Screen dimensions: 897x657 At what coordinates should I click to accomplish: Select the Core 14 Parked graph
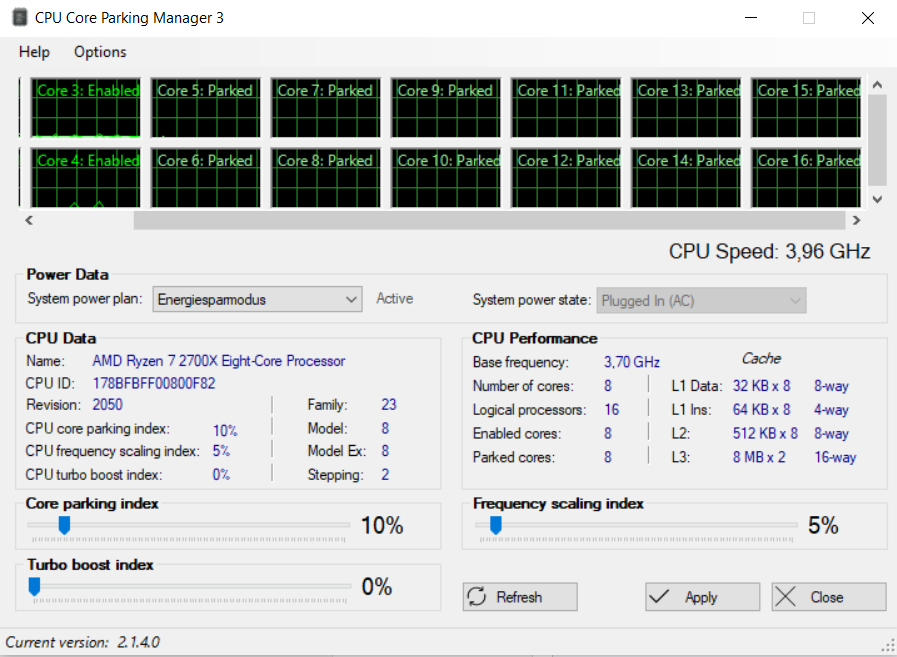tap(686, 178)
